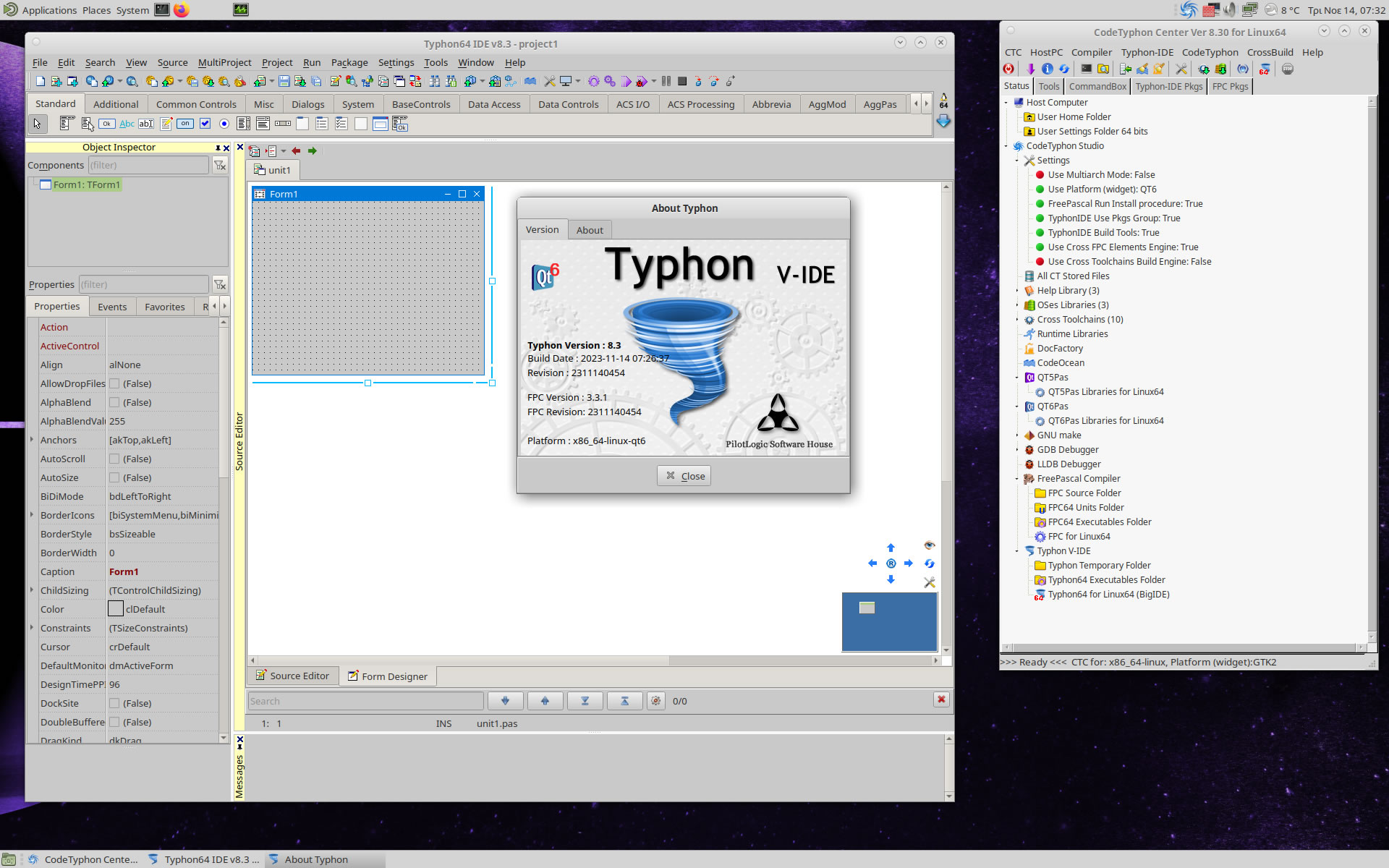Toggle the DockSite checkbox
Image resolution: width=1389 pixels, height=868 pixels.
pyautogui.click(x=114, y=703)
